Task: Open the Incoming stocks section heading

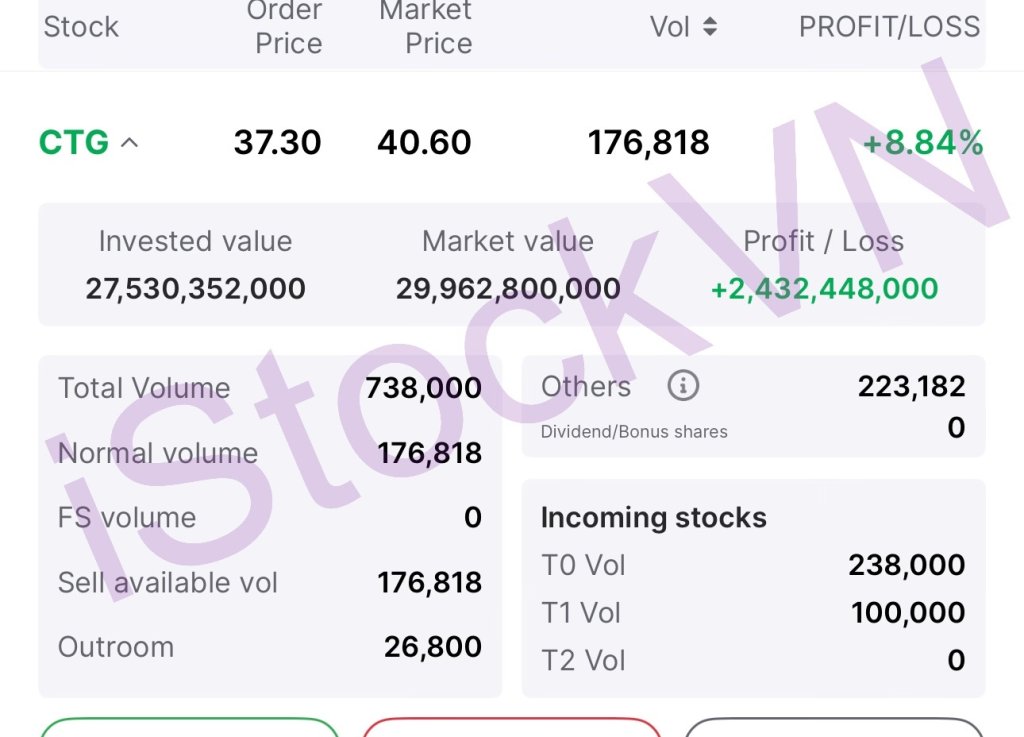Action: click(653, 517)
